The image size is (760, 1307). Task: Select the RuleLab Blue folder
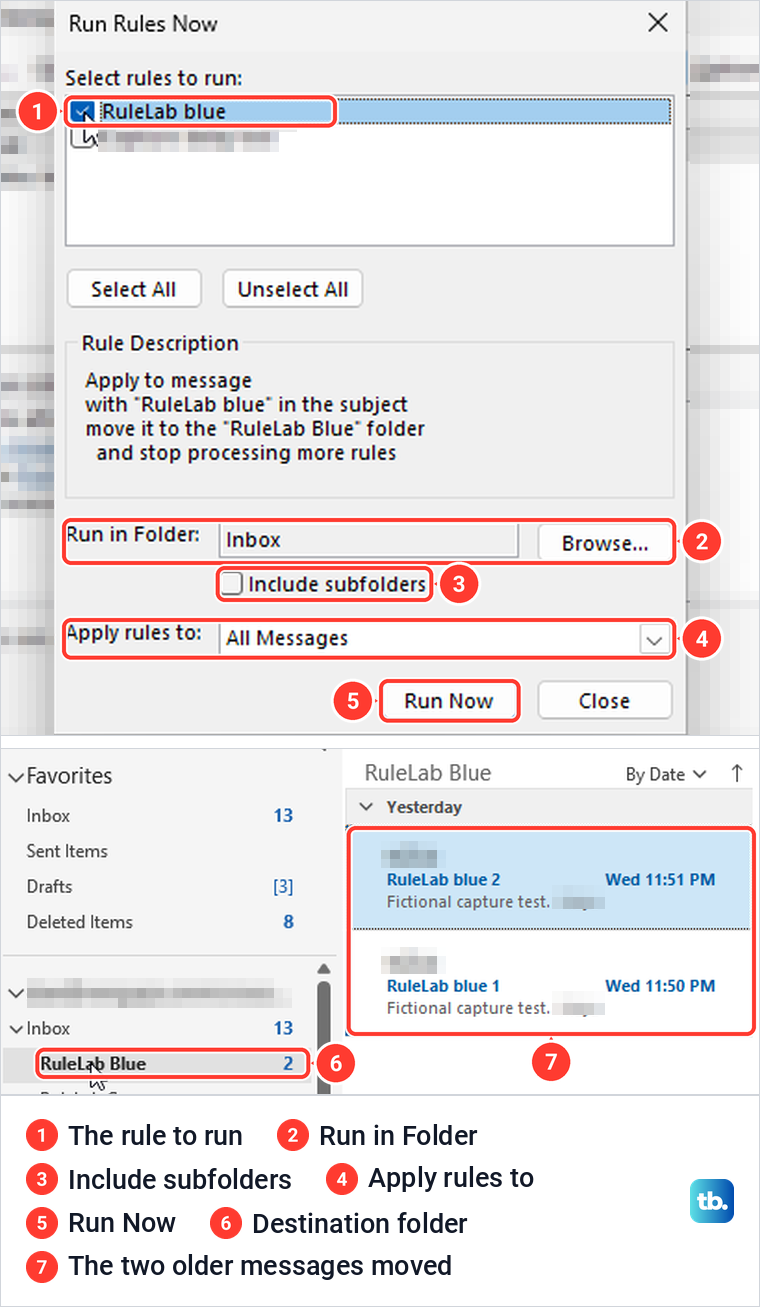(x=93, y=1064)
